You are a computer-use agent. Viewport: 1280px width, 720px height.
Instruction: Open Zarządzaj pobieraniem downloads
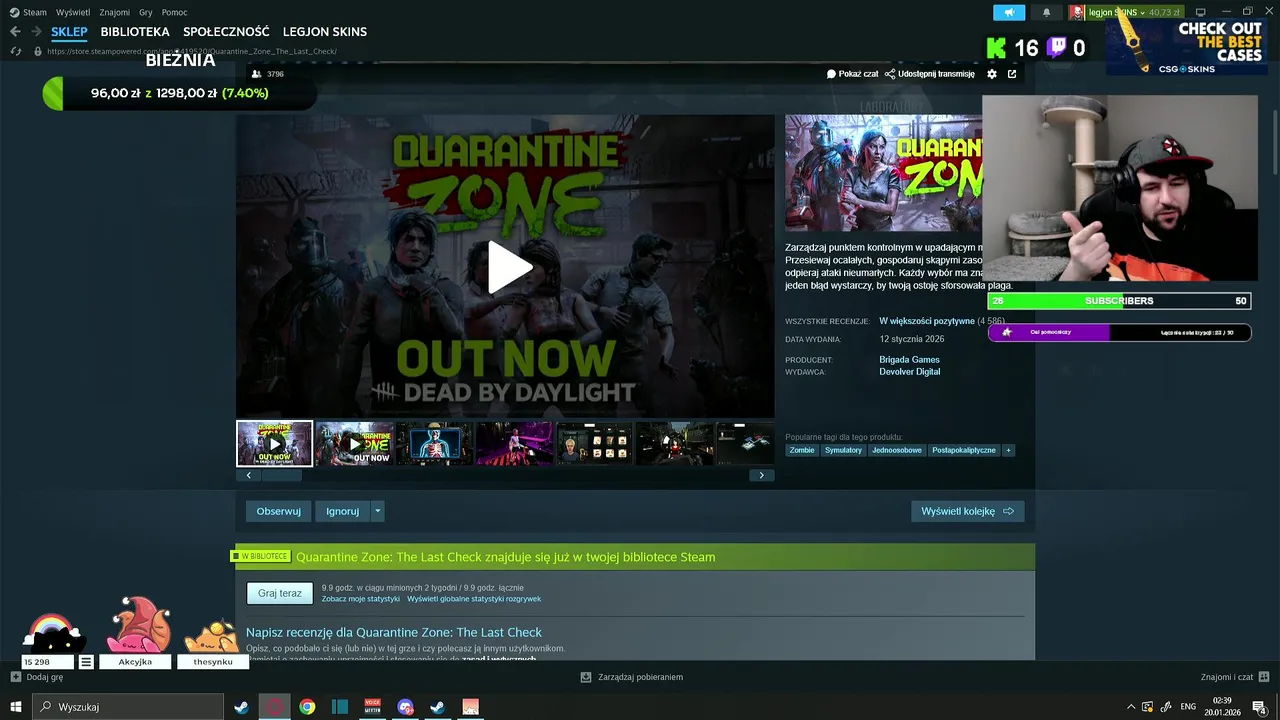coord(632,677)
